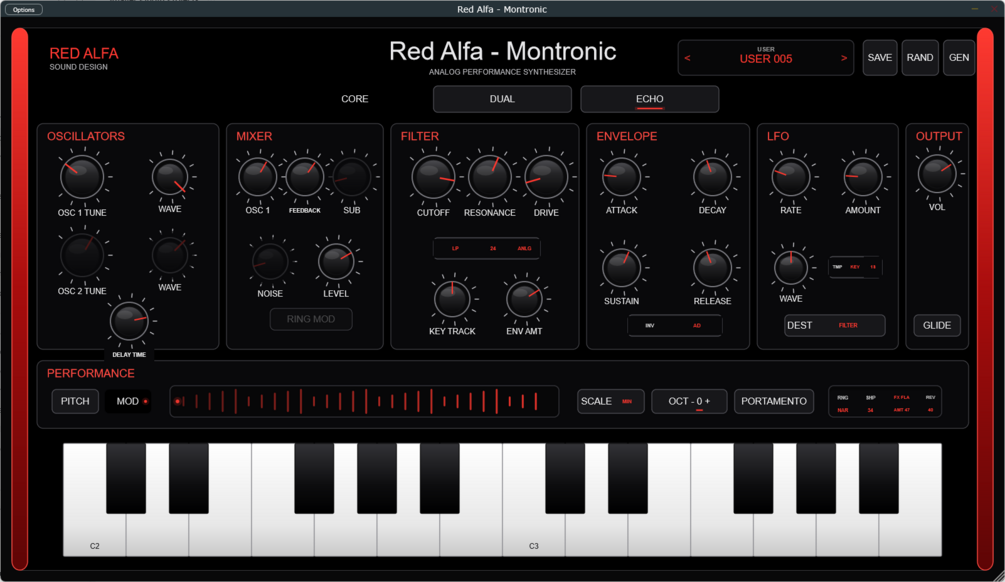Click the envelope SUSTAIN knob
The image size is (1005, 582).
[x=621, y=267]
